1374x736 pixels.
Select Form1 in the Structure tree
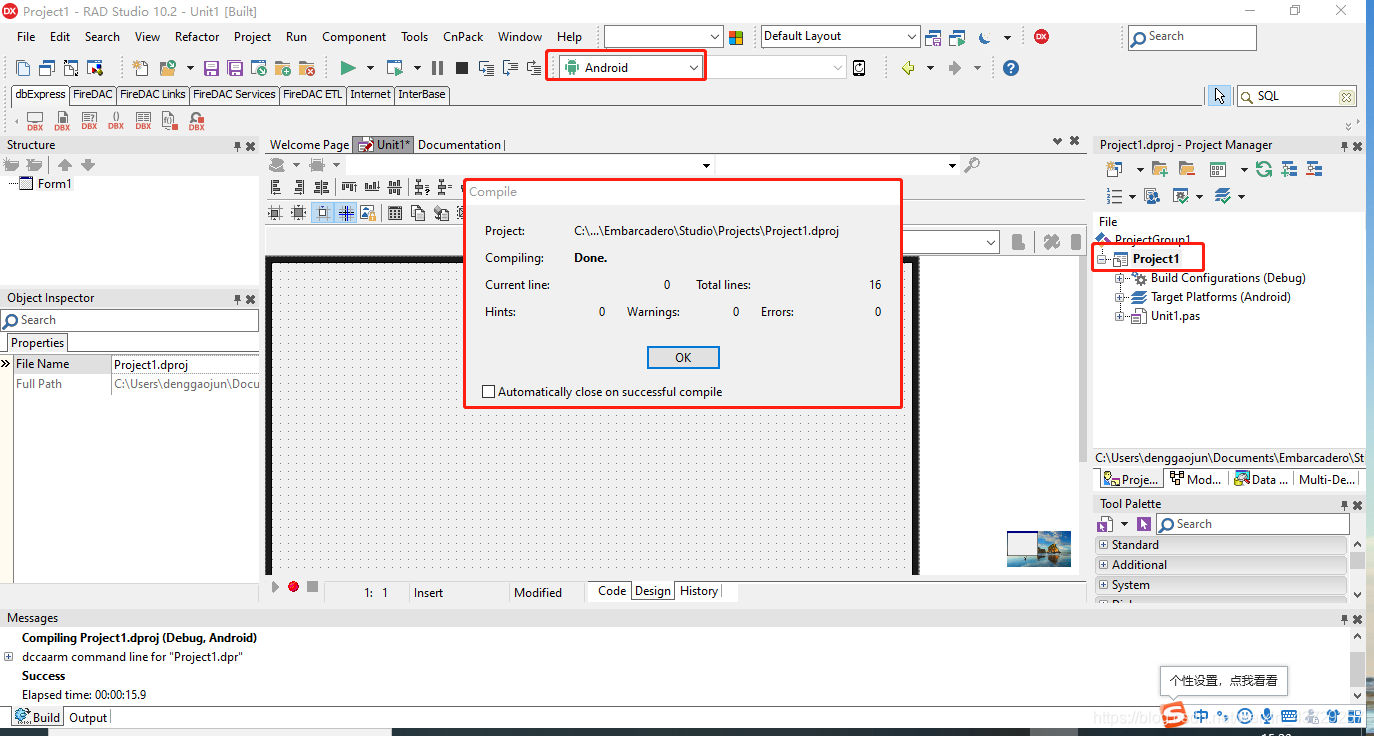pyautogui.click(x=55, y=184)
